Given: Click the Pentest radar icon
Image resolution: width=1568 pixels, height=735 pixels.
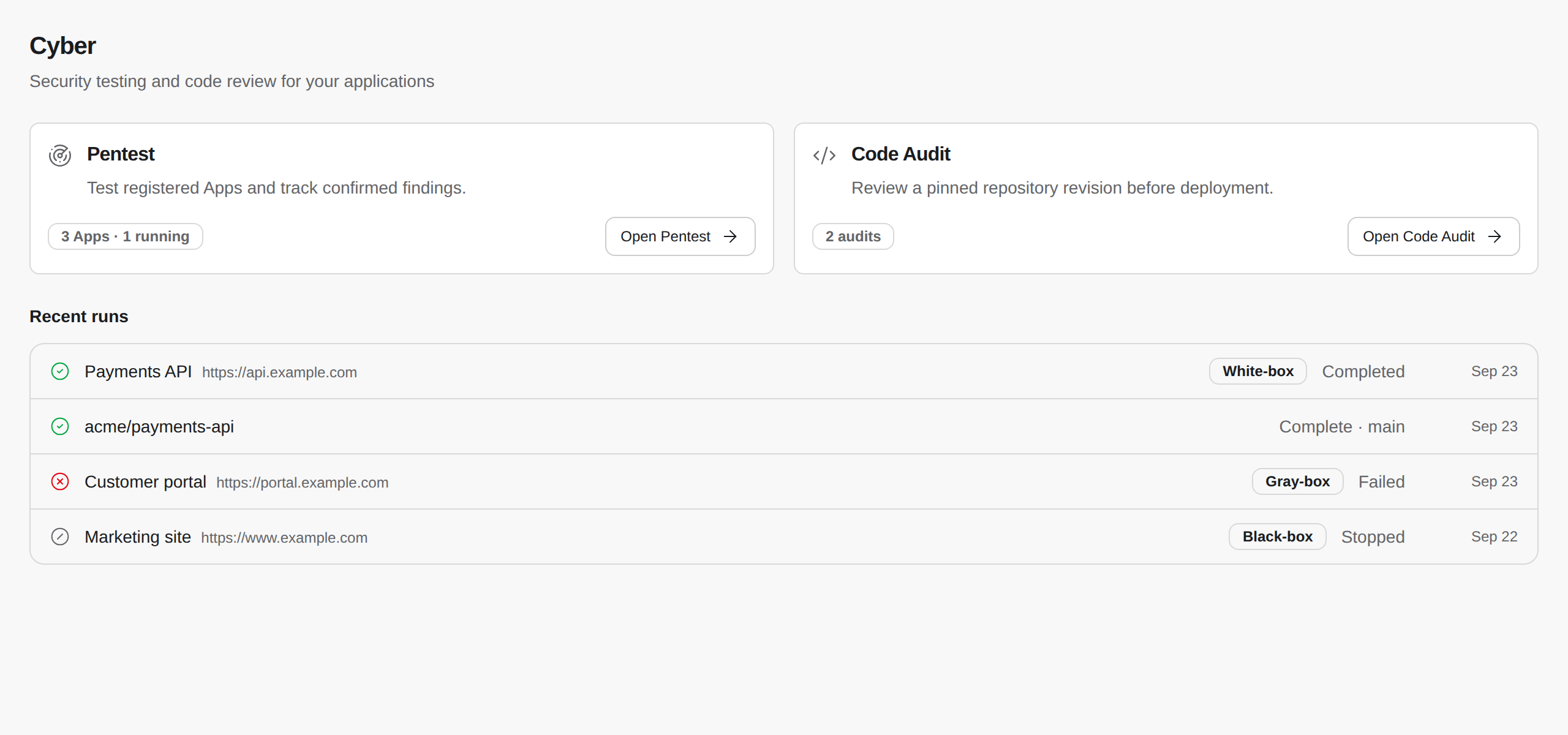Looking at the screenshot, I should click(x=60, y=155).
